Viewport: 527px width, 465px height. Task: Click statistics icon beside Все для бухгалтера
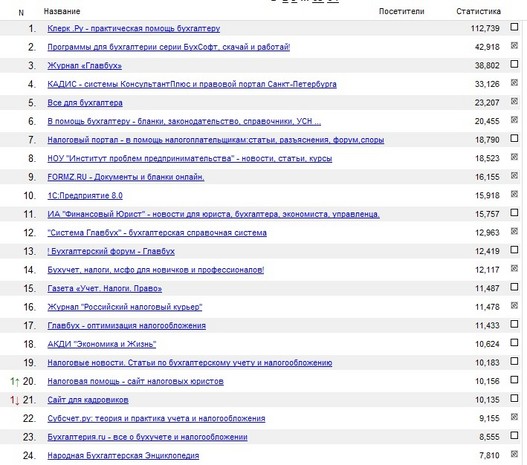point(514,101)
